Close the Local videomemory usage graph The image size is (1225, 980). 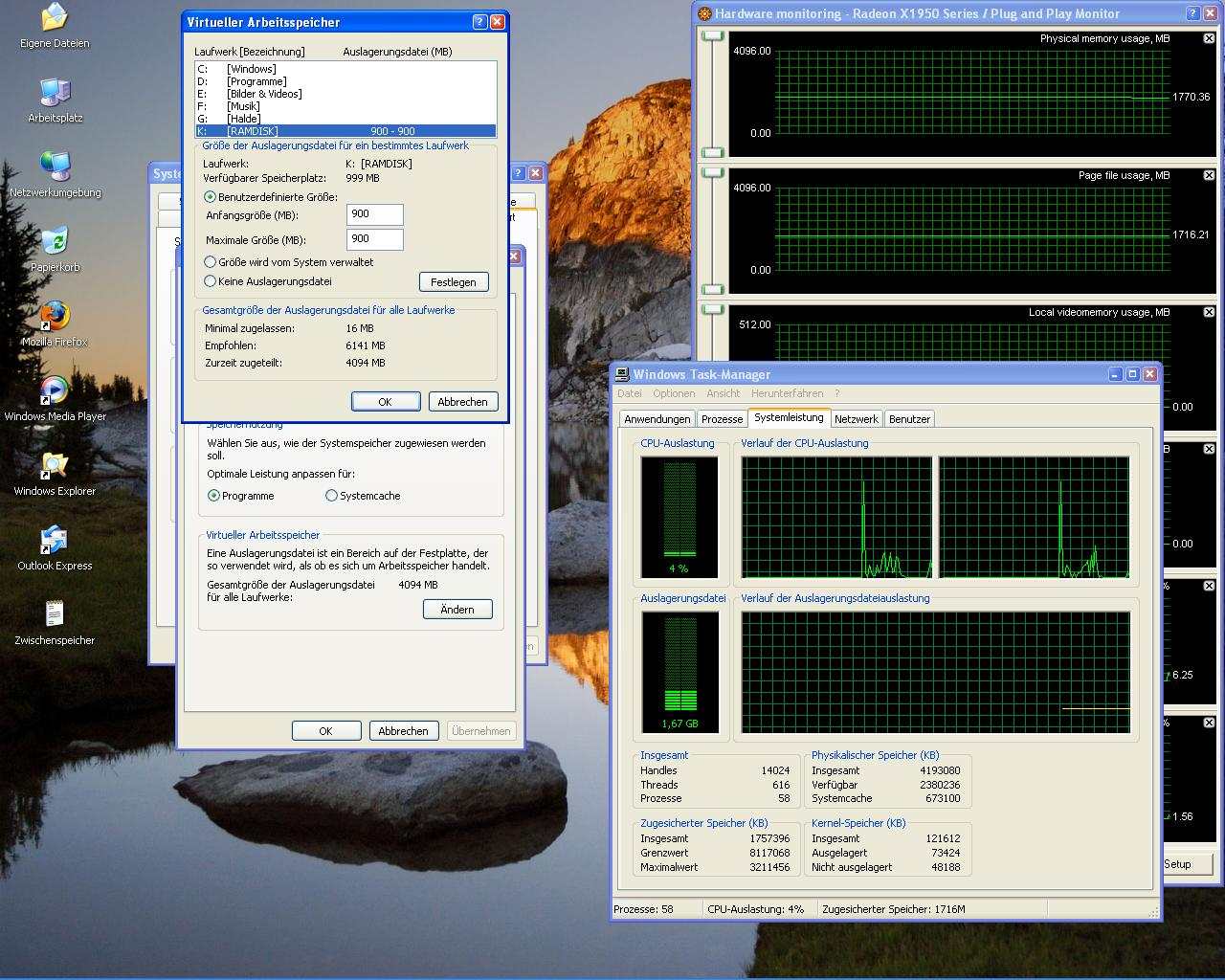tap(1209, 312)
